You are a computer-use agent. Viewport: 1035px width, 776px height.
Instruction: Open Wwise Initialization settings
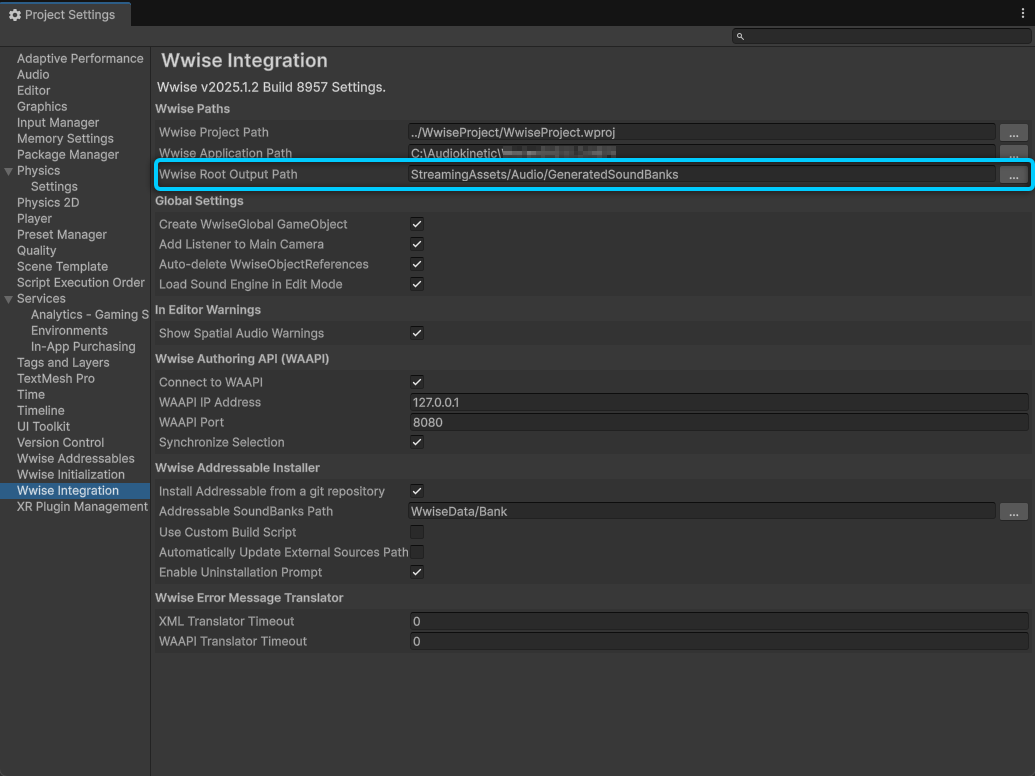(71, 475)
